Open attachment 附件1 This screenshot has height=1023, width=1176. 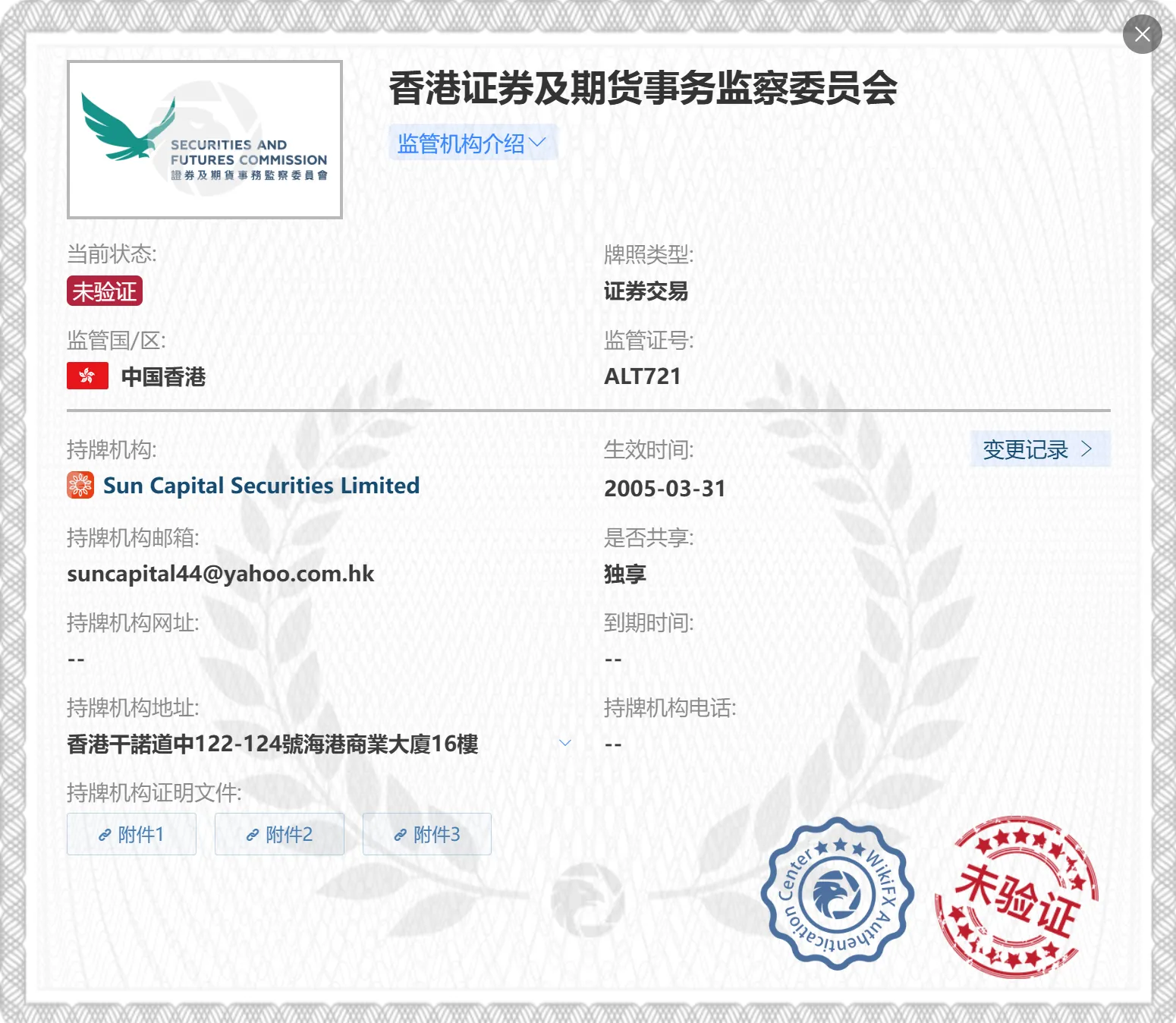tap(131, 834)
